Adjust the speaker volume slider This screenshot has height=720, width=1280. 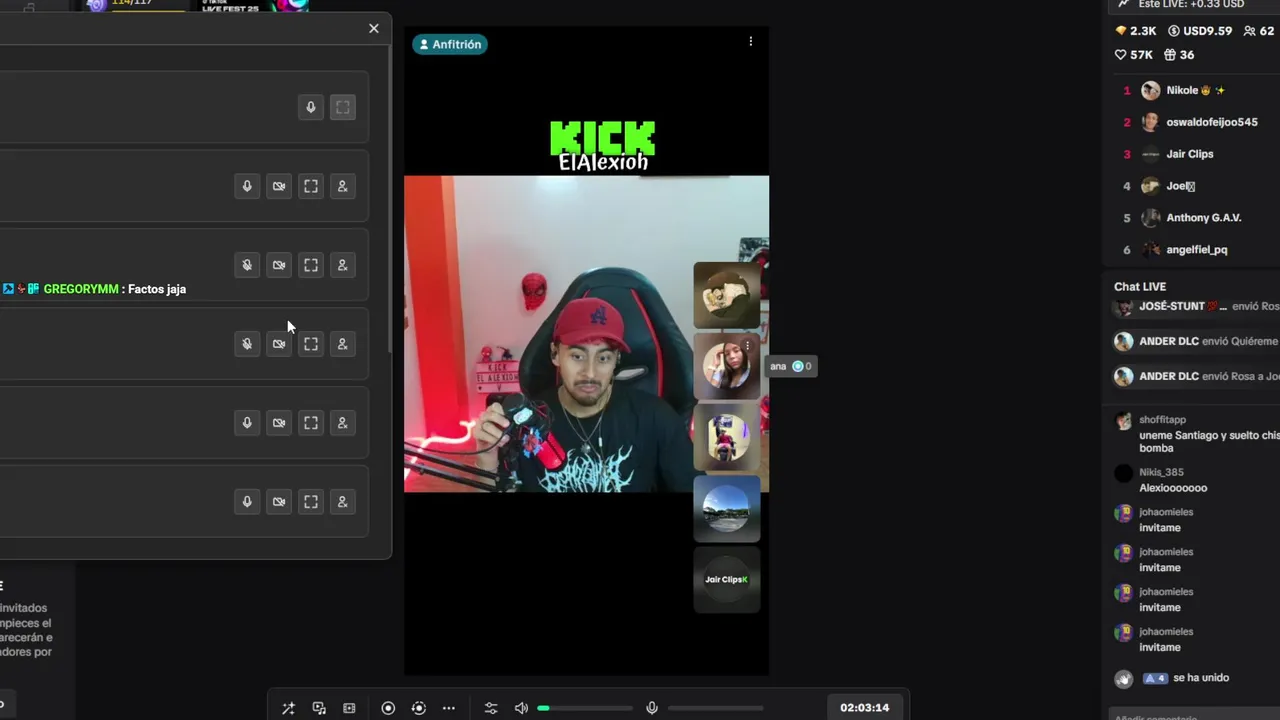click(x=585, y=708)
